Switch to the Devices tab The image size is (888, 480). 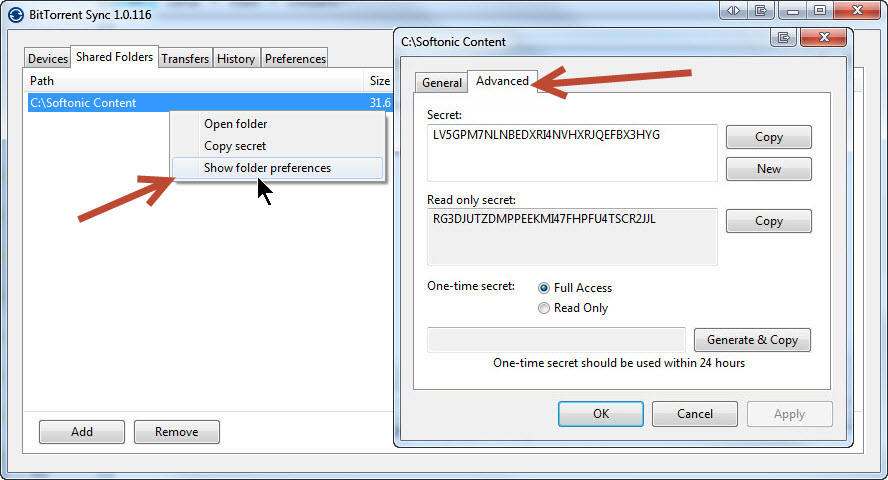click(x=48, y=58)
